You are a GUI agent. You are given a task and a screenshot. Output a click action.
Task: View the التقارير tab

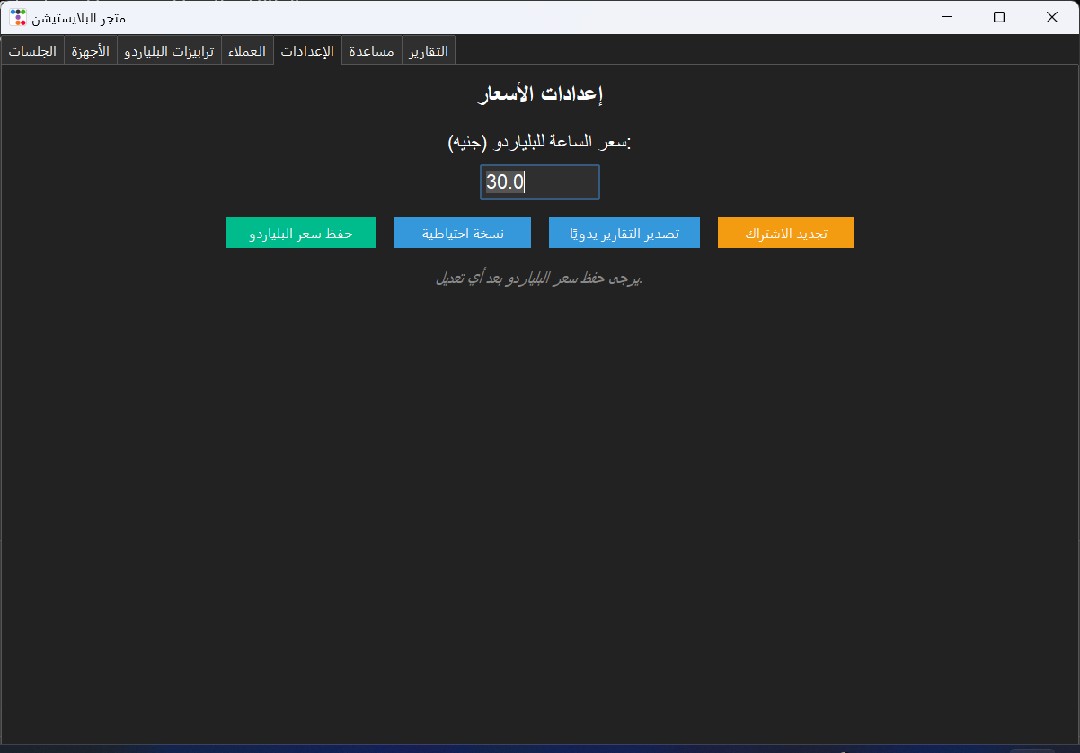tap(429, 51)
